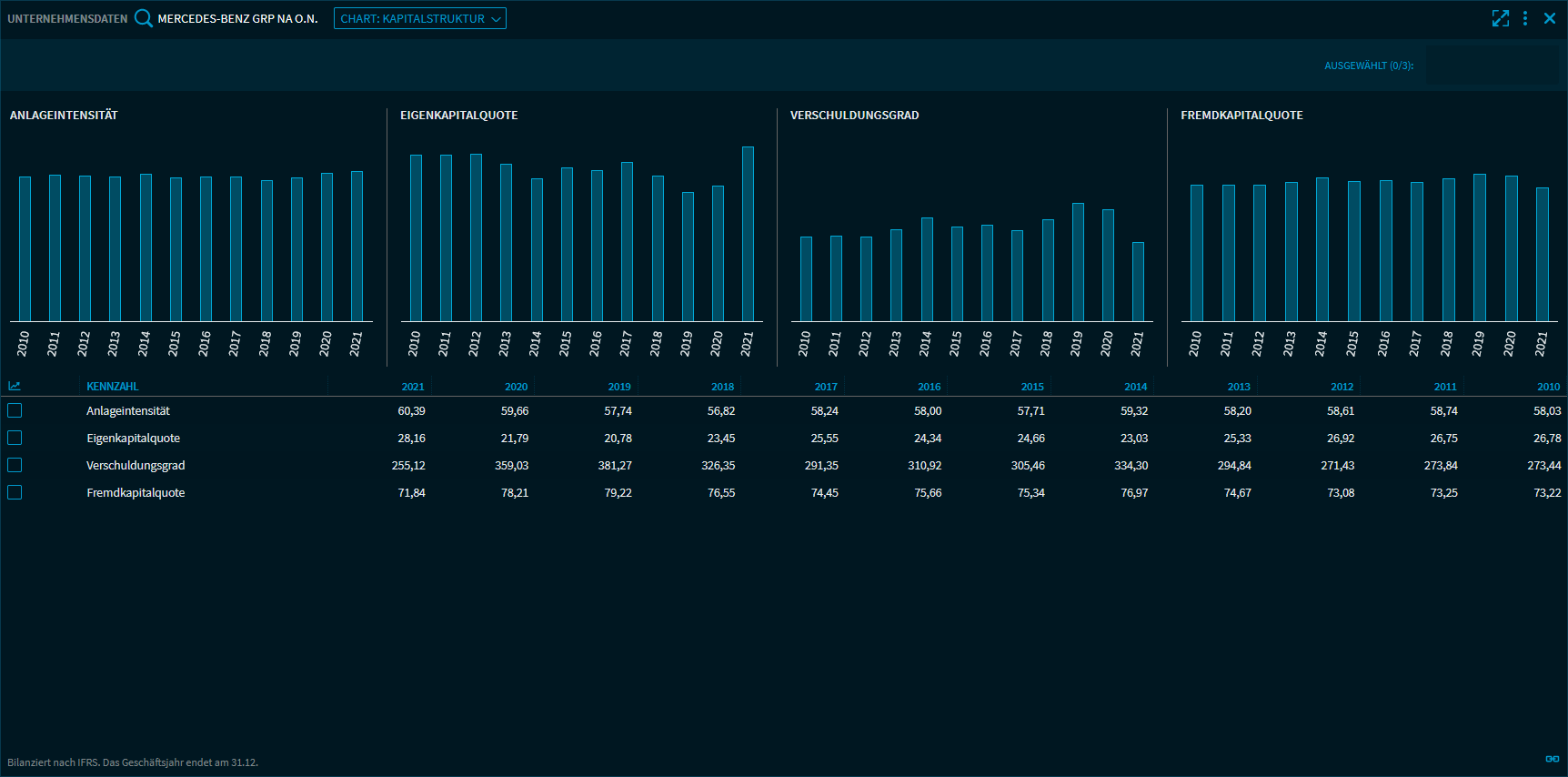
Task: Open the Chart: Kapitalstruktur dropdown
Action: point(419,18)
